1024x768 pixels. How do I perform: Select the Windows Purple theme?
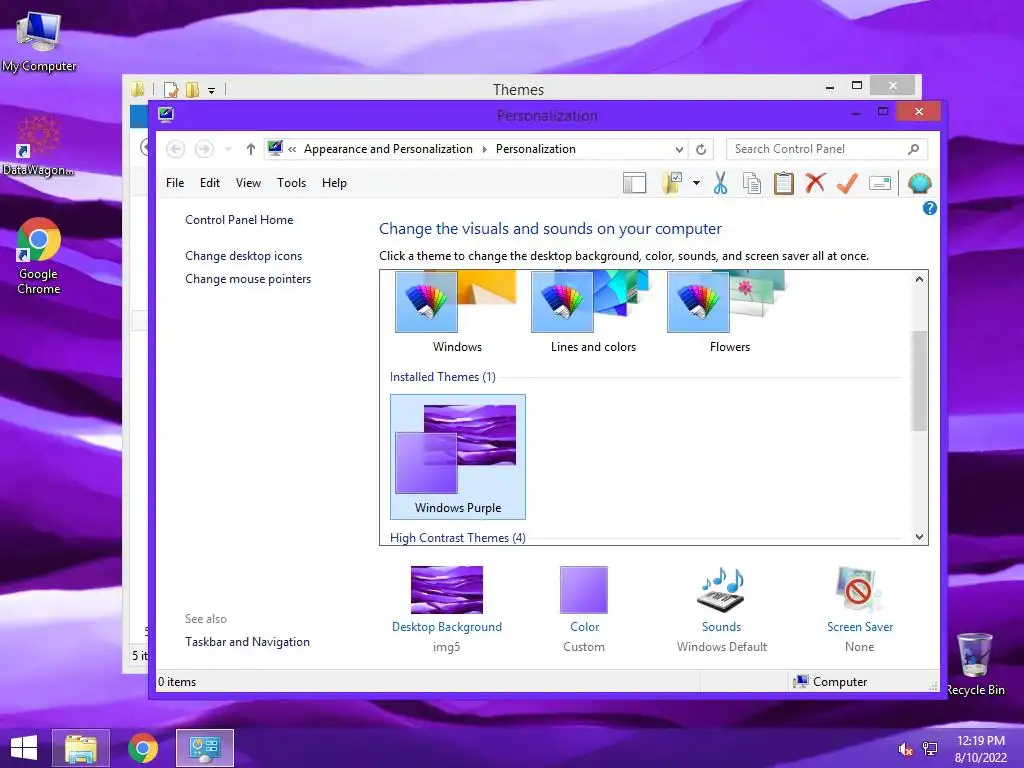coord(458,456)
